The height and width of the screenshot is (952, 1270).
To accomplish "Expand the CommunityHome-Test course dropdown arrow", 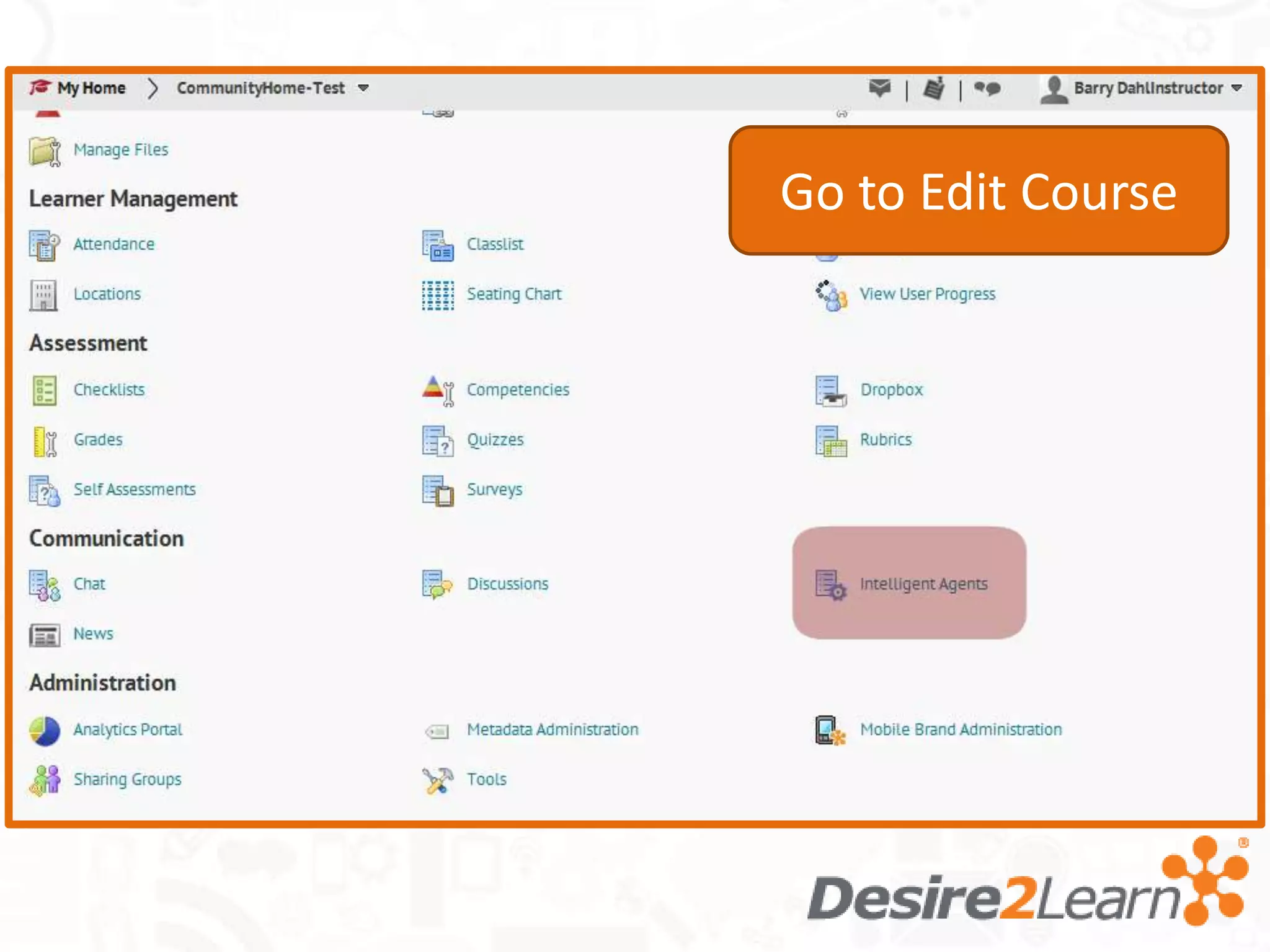I will coord(363,88).
